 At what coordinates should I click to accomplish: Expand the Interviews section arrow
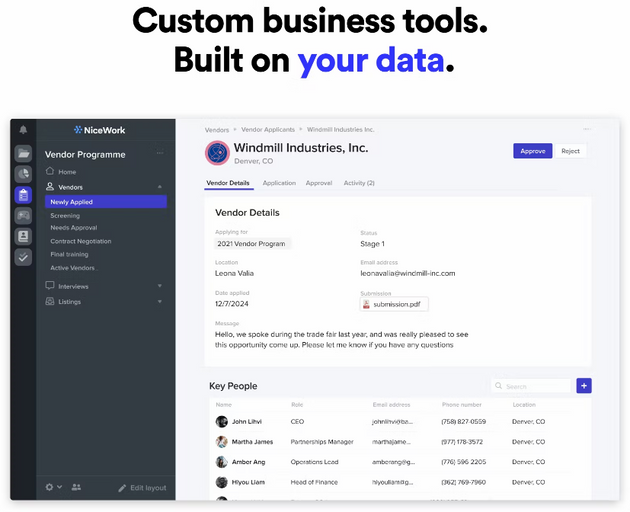pos(160,286)
